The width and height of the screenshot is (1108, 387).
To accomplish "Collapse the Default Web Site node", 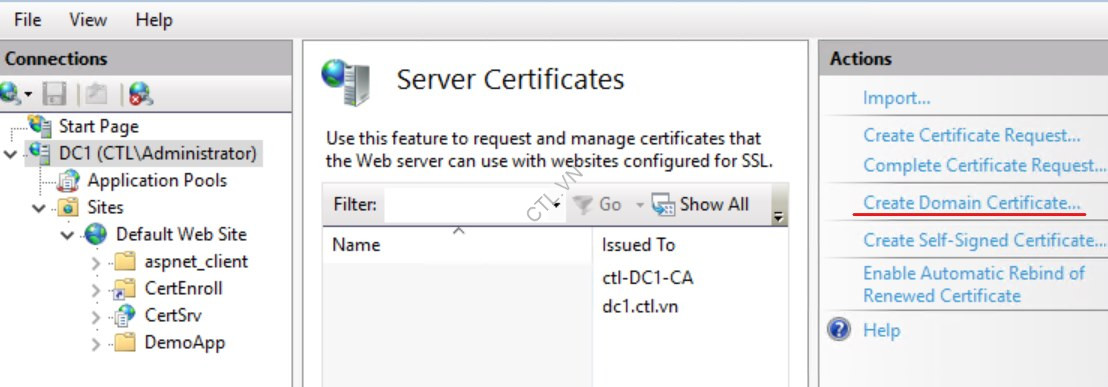I will (67, 234).
